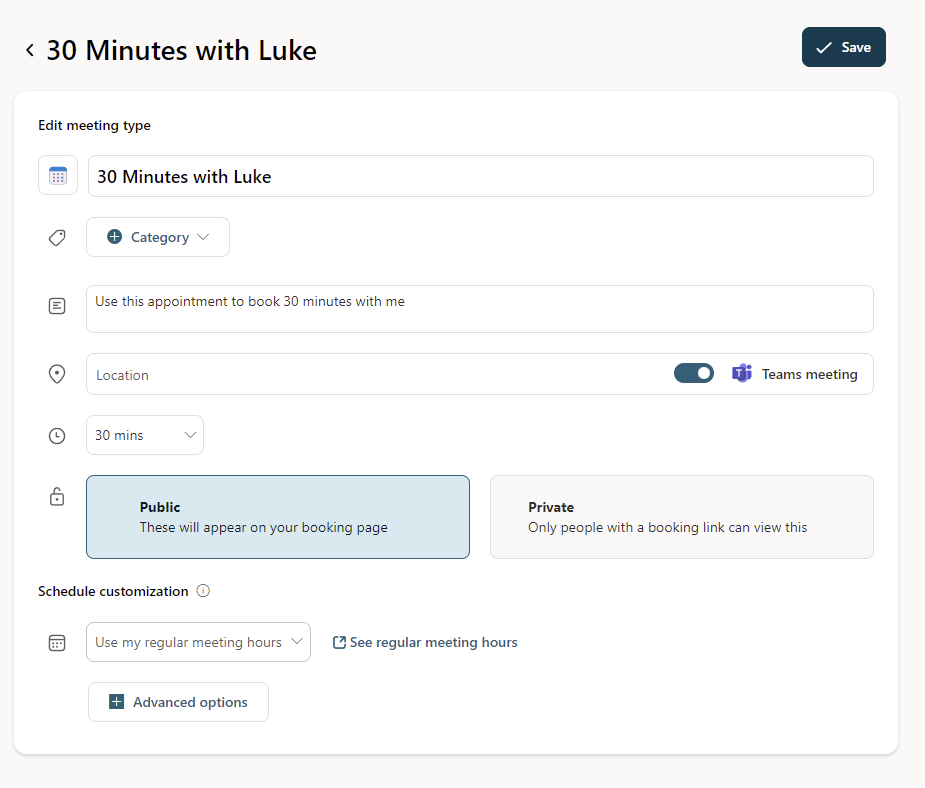The height and width of the screenshot is (788, 925).
Task: Expand Use my regular meeting hours dropdown
Action: (x=198, y=642)
